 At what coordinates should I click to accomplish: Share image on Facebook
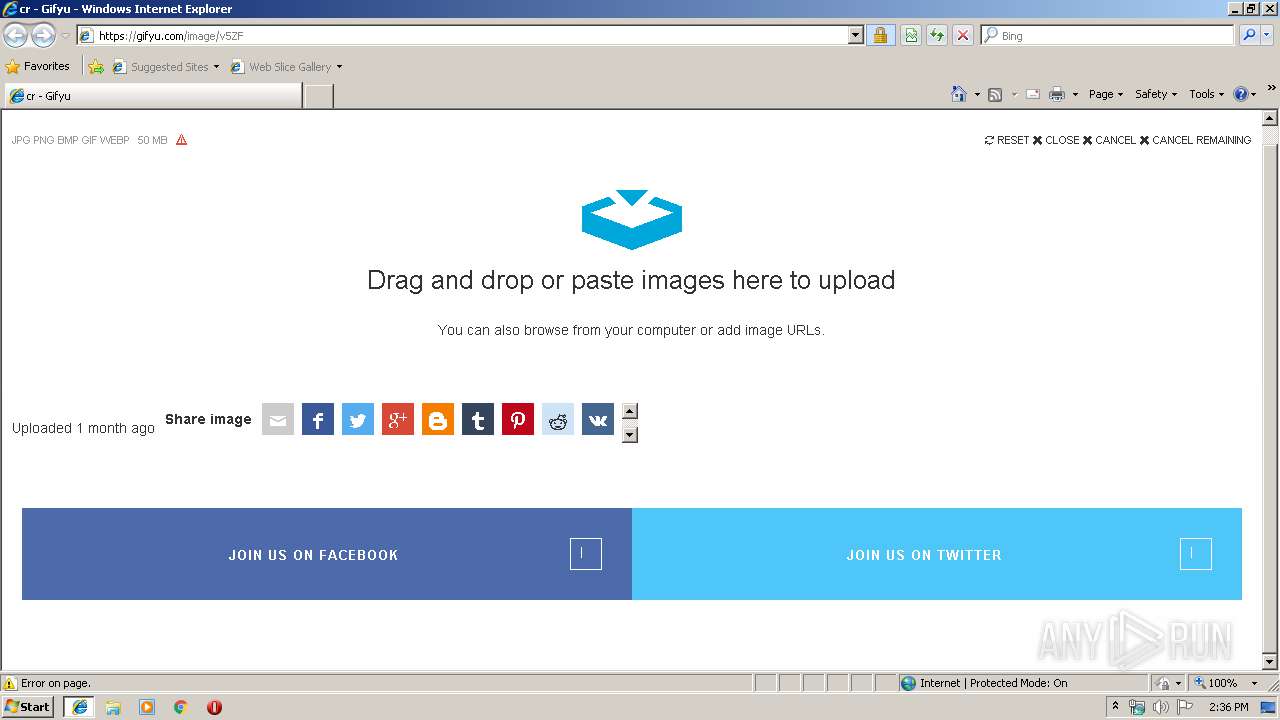[x=318, y=420]
